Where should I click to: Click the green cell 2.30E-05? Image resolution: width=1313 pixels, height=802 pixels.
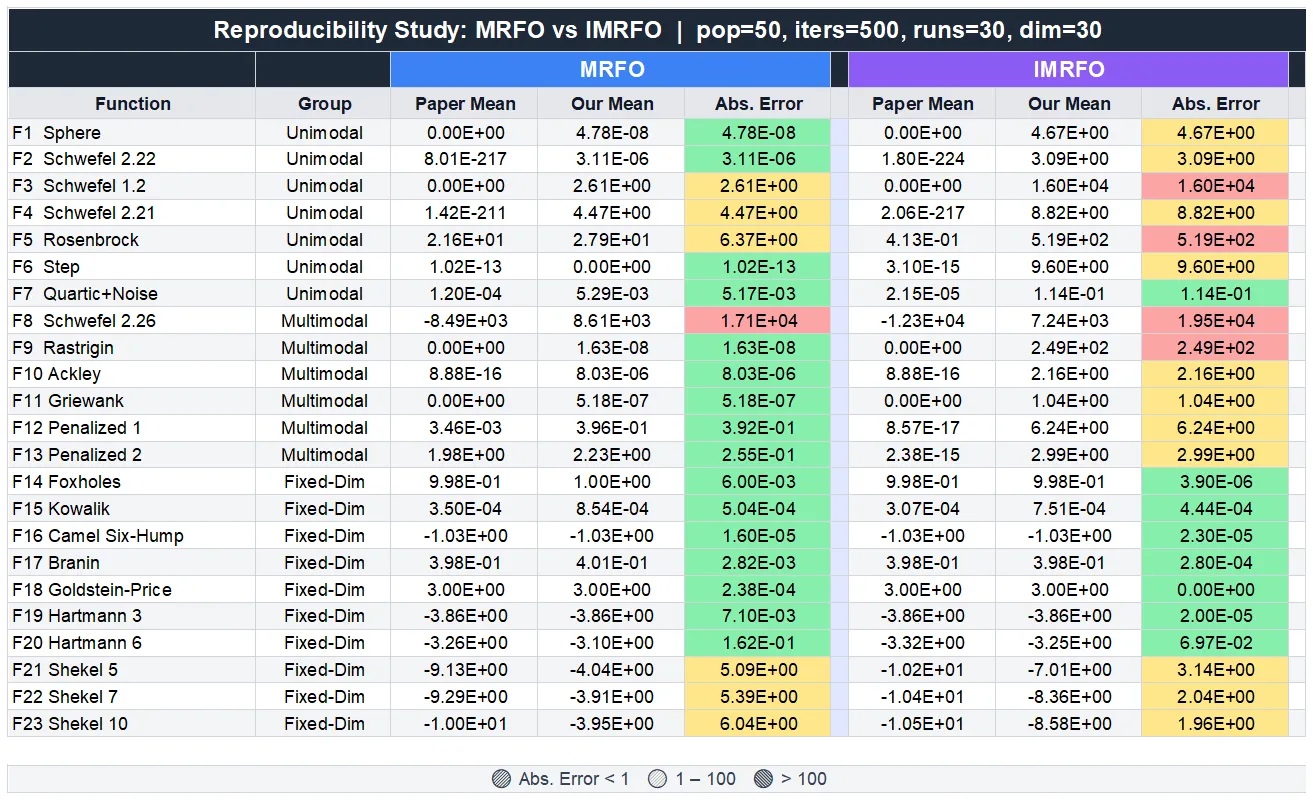click(1216, 536)
